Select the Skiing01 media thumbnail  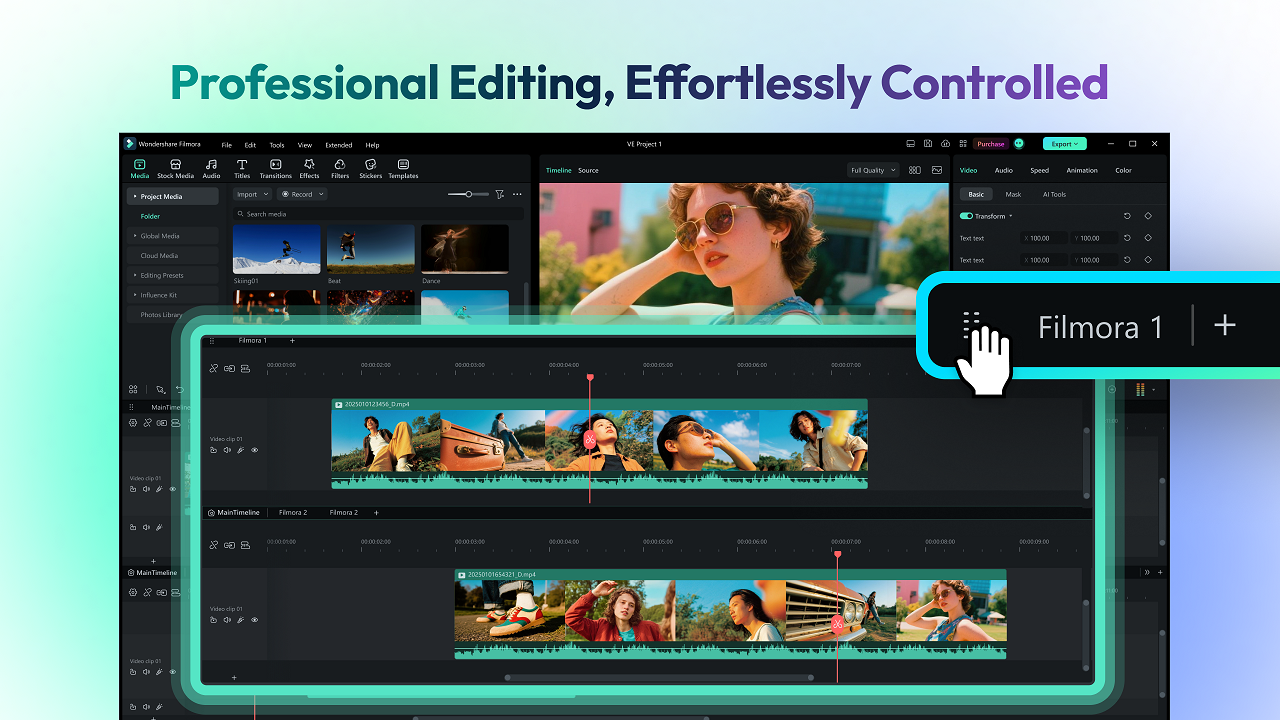pyautogui.click(x=276, y=249)
